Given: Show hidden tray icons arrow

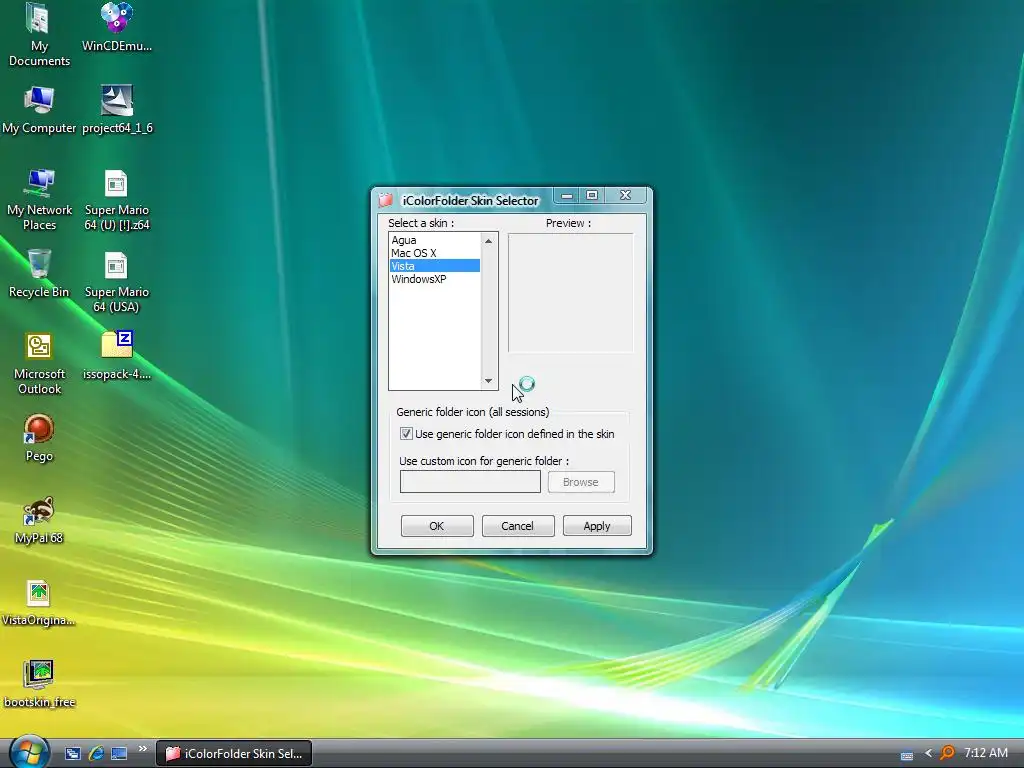Looking at the screenshot, I should [x=928, y=753].
